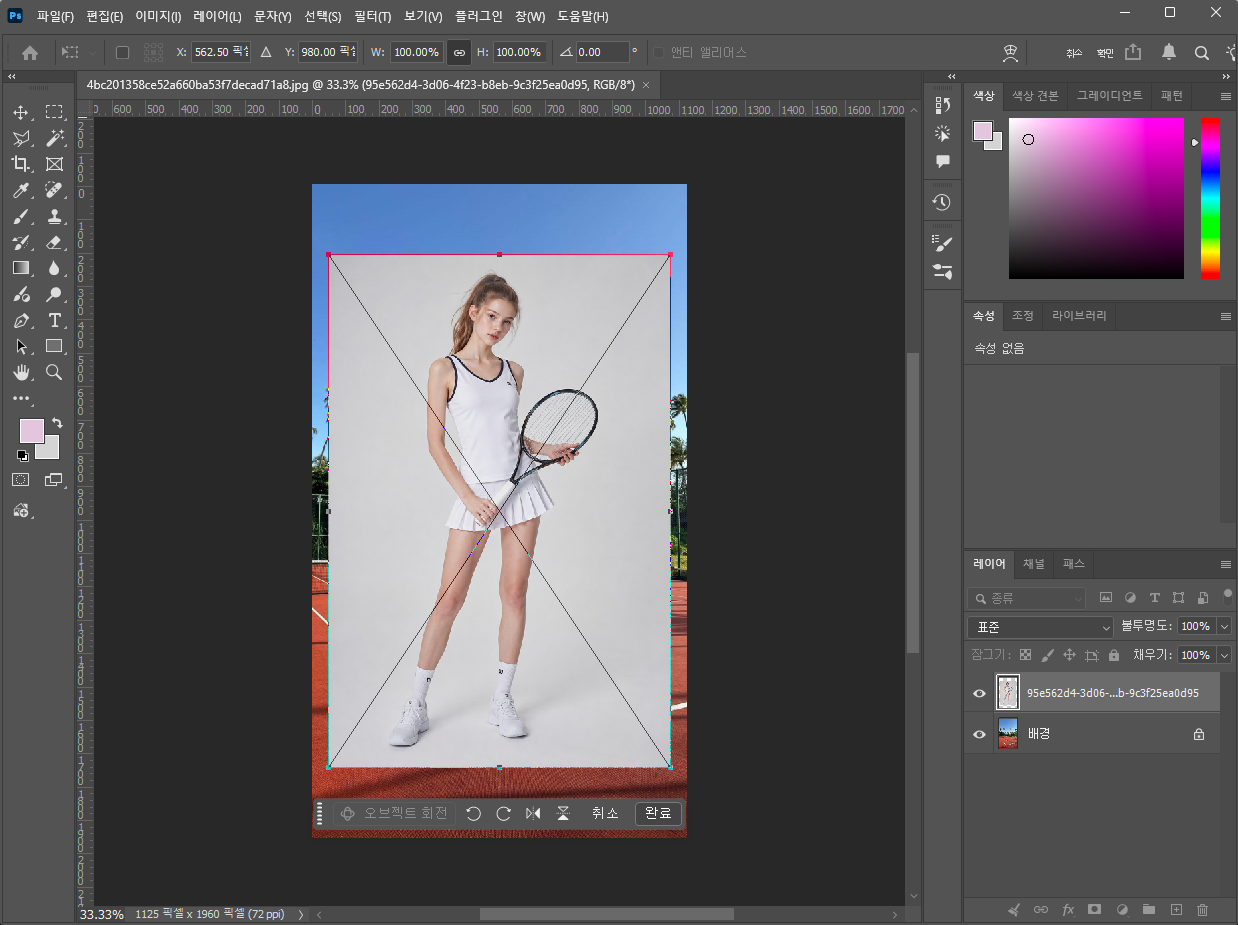Viewport: 1238px width, 925px height.
Task: Rotate 90 degrees clockwise in transform bar
Action: coord(503,814)
